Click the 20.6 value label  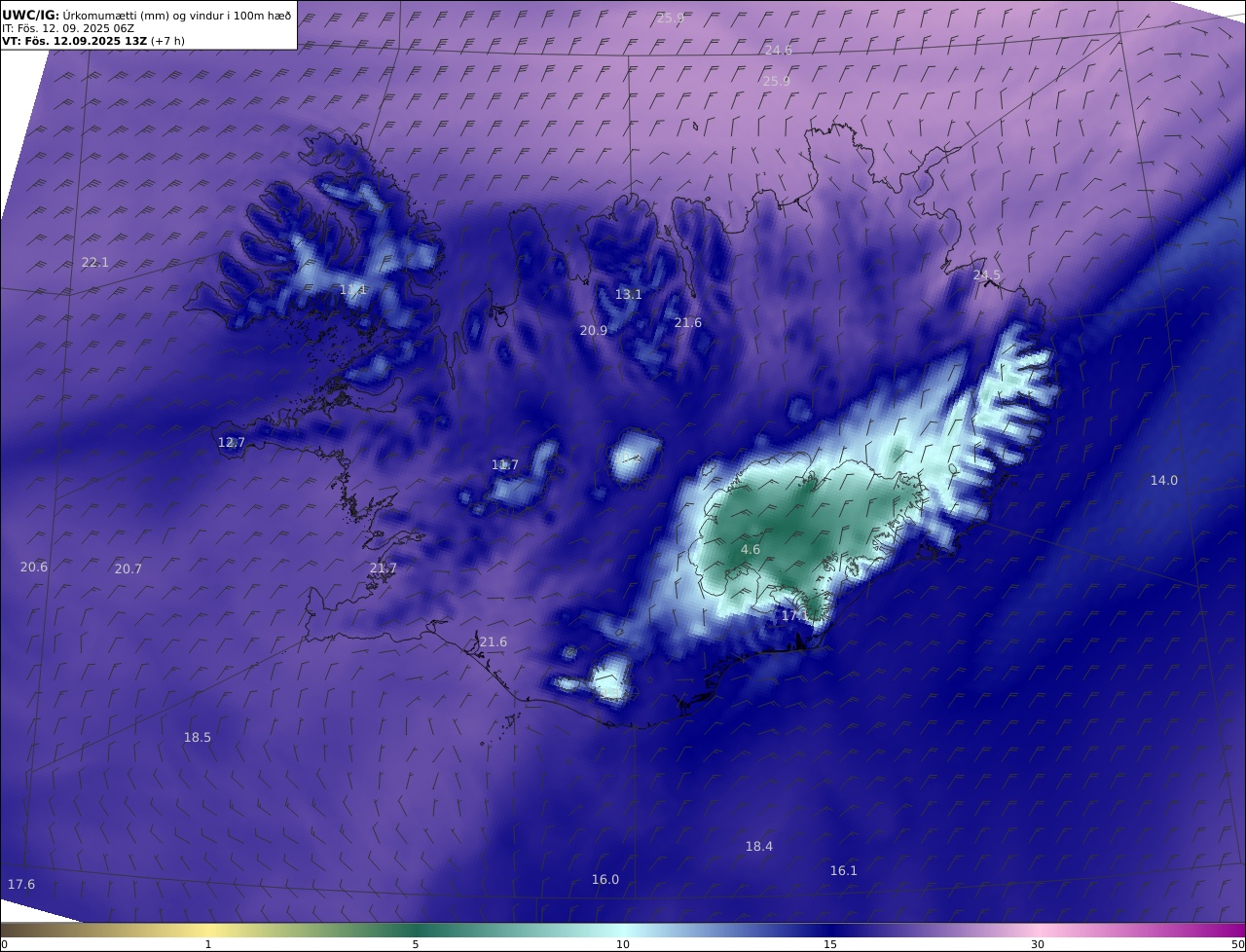(x=34, y=568)
